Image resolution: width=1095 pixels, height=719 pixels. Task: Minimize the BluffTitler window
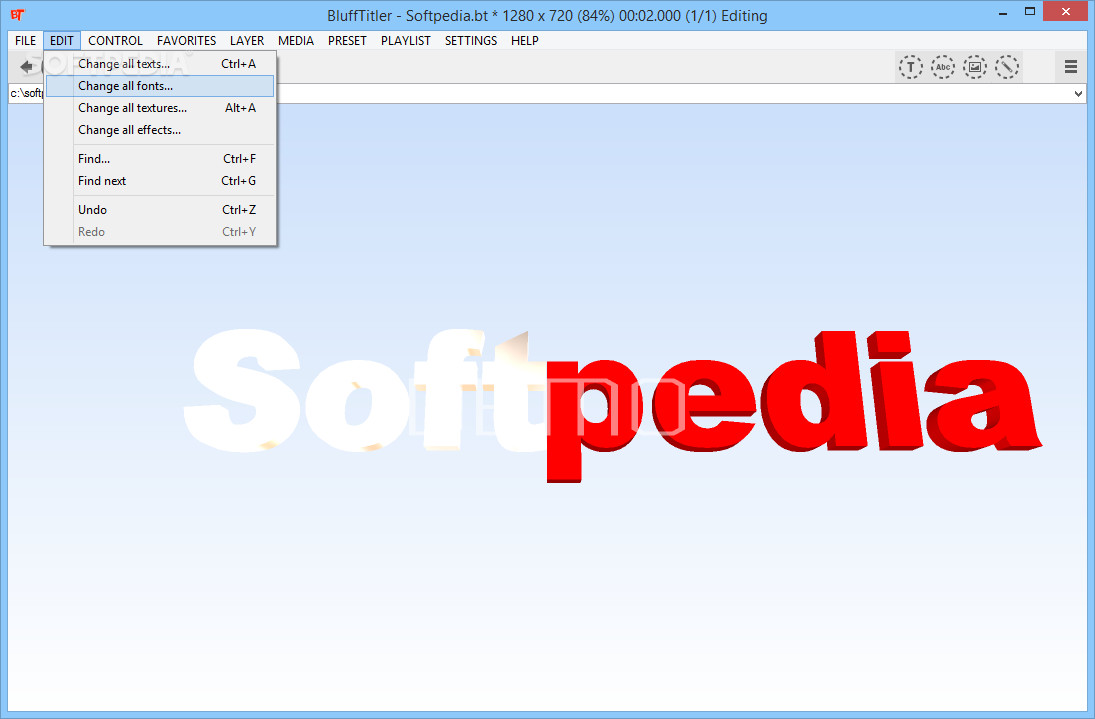coord(1003,13)
